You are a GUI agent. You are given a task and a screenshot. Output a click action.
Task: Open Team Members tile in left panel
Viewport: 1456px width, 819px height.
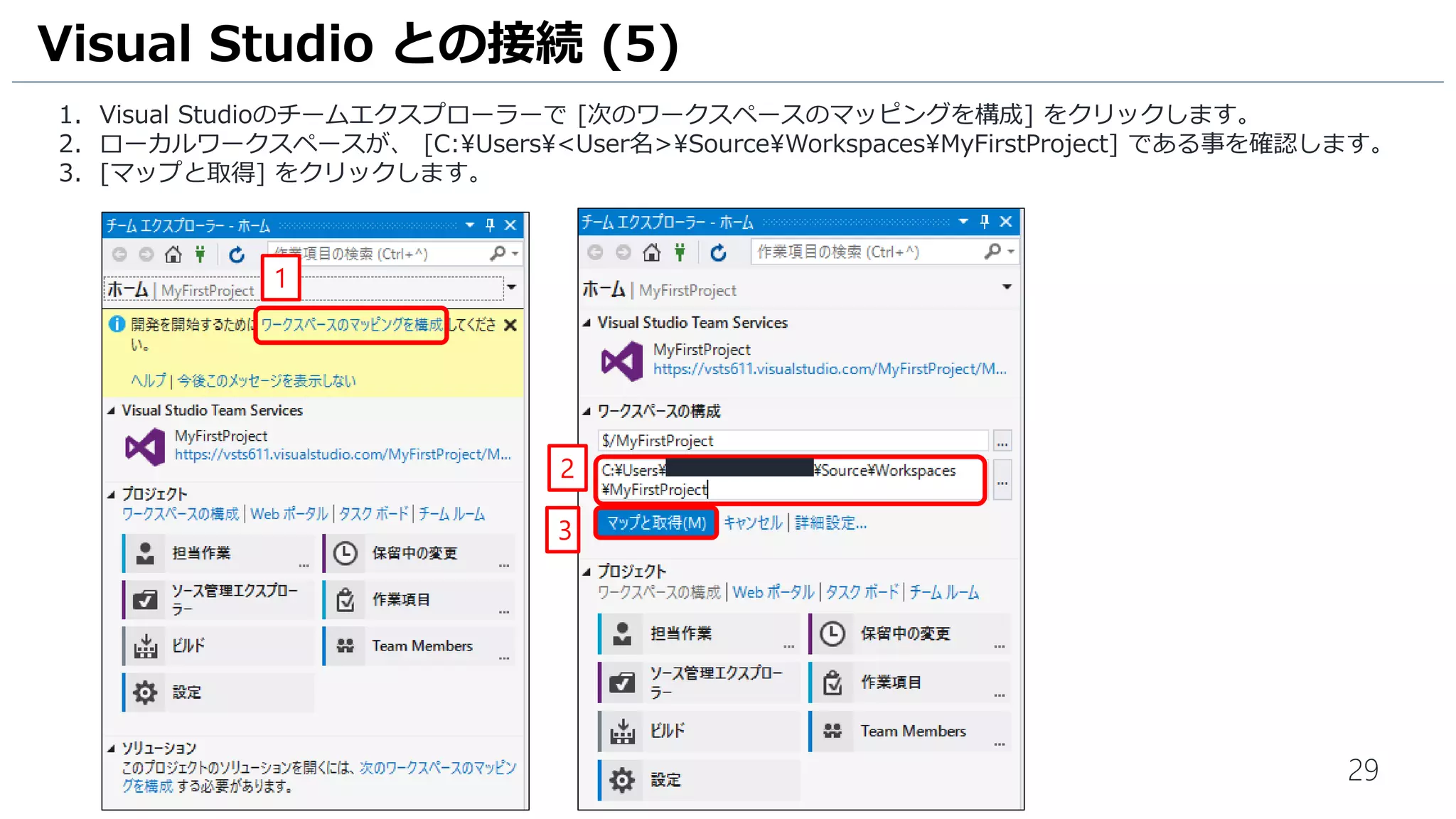pos(418,646)
